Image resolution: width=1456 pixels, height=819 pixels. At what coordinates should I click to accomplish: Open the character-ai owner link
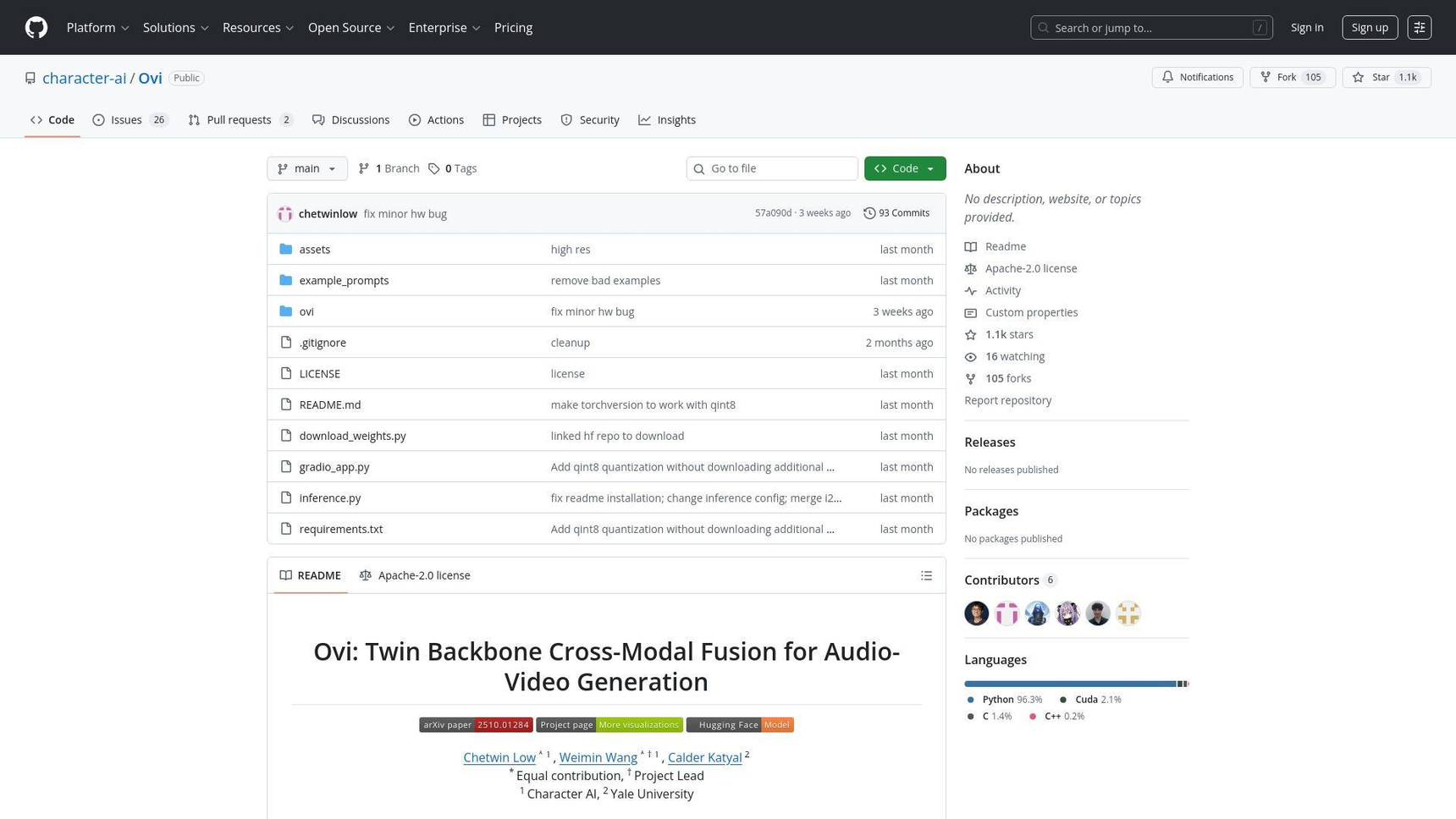pyautogui.click(x=84, y=78)
